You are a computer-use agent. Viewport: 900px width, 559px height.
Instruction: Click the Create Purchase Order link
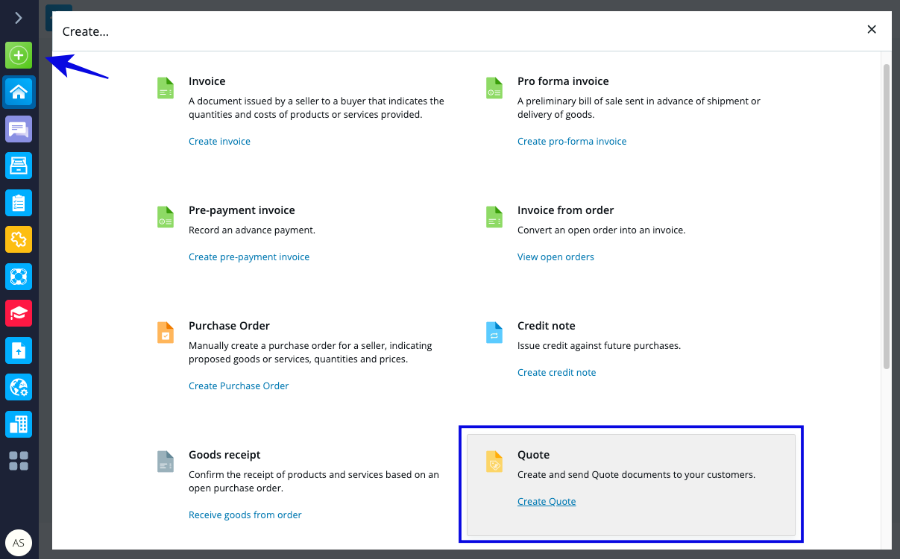pos(238,386)
